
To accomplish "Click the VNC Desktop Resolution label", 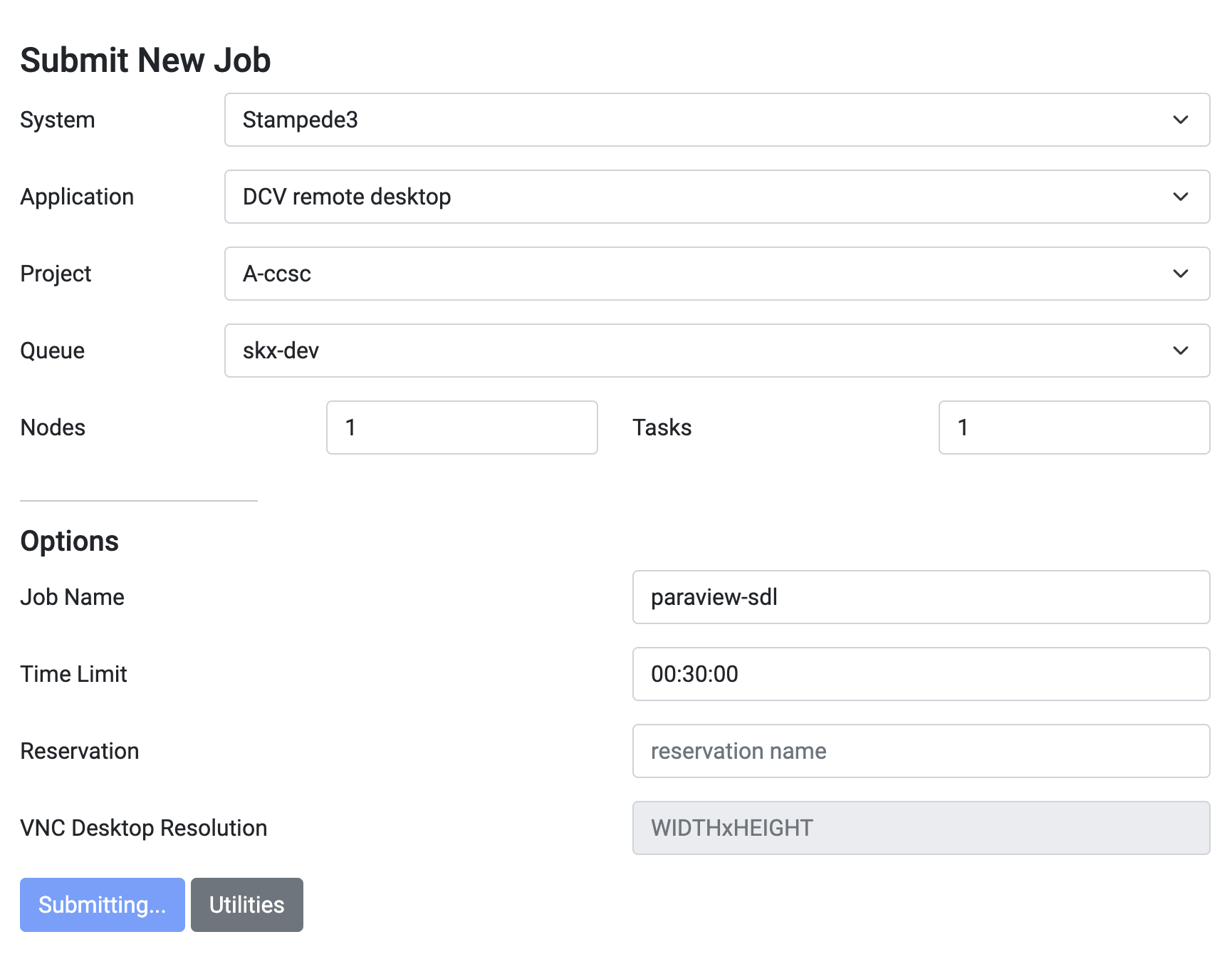I will 144,828.
